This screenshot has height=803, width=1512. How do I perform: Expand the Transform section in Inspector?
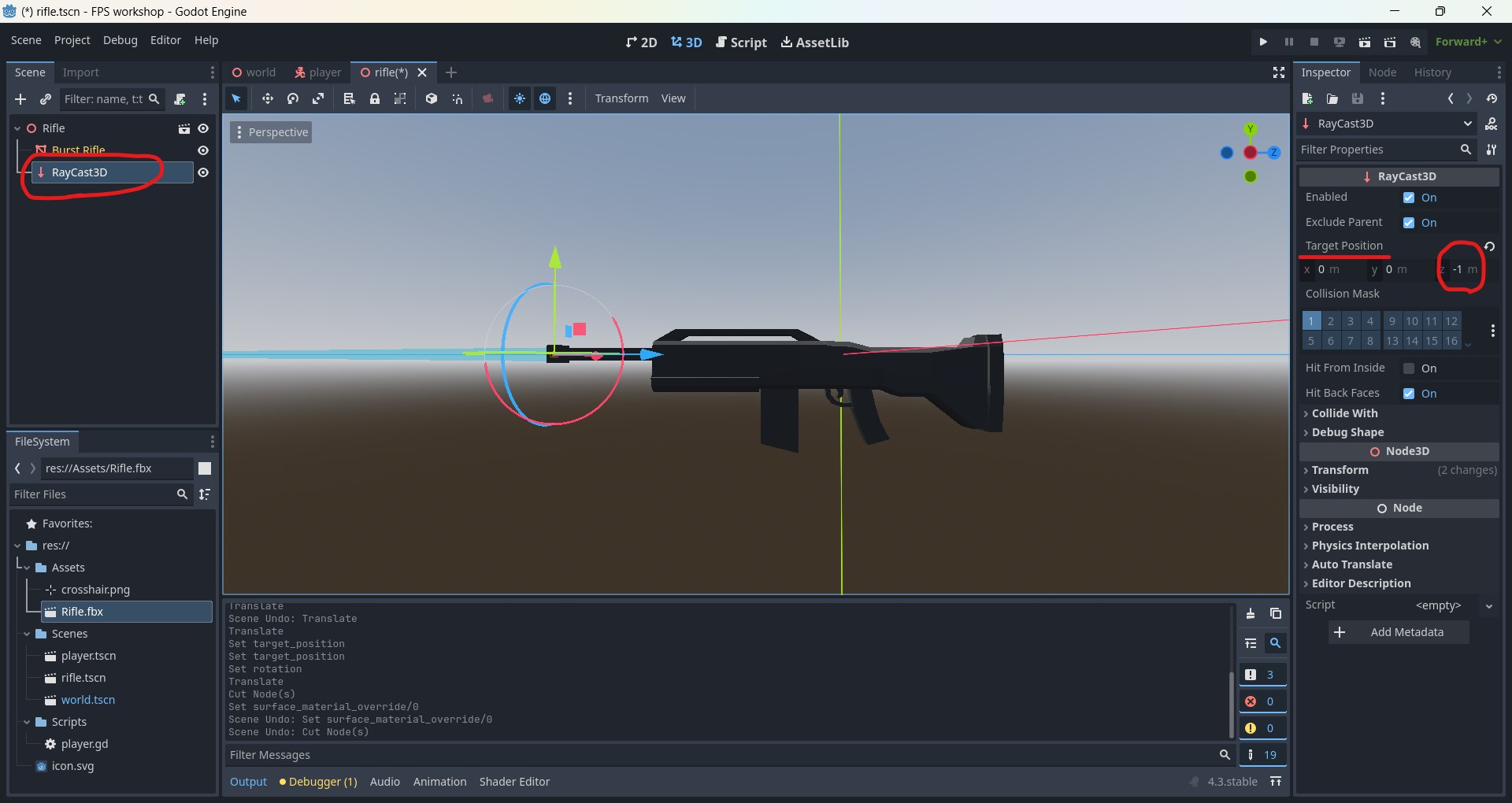(x=1340, y=470)
